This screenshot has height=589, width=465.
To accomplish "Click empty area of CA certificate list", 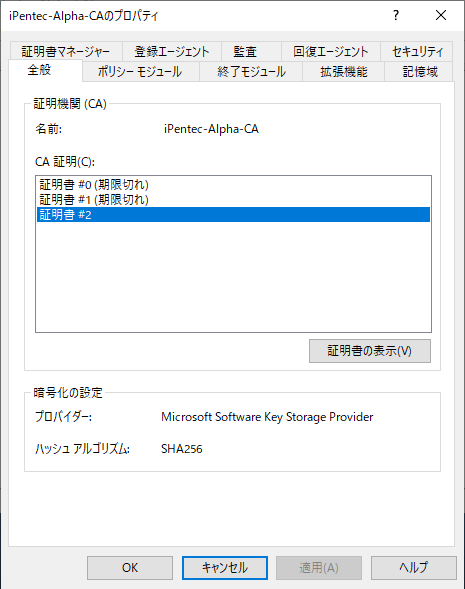I will coord(233,276).
